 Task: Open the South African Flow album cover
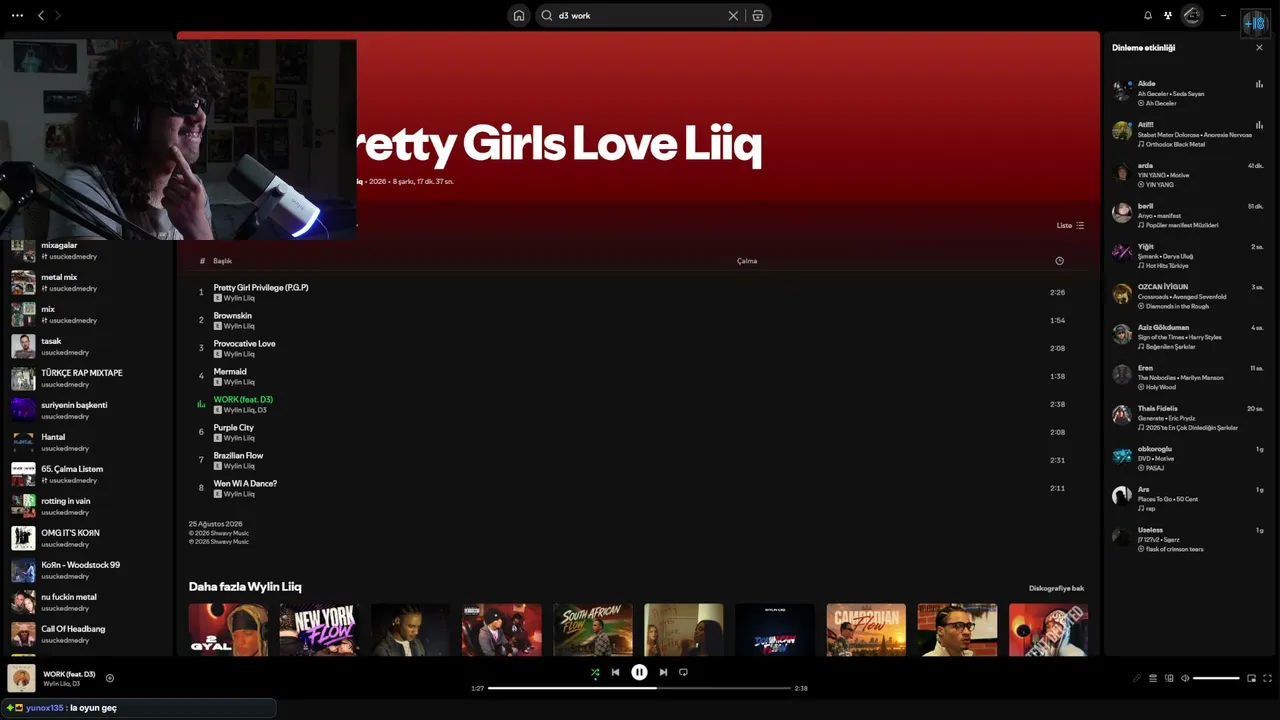(593, 630)
